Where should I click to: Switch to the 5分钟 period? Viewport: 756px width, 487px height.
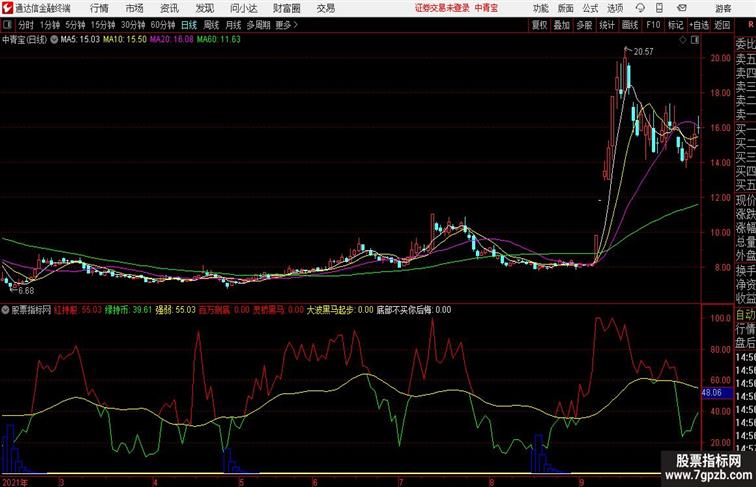pyautogui.click(x=75, y=25)
